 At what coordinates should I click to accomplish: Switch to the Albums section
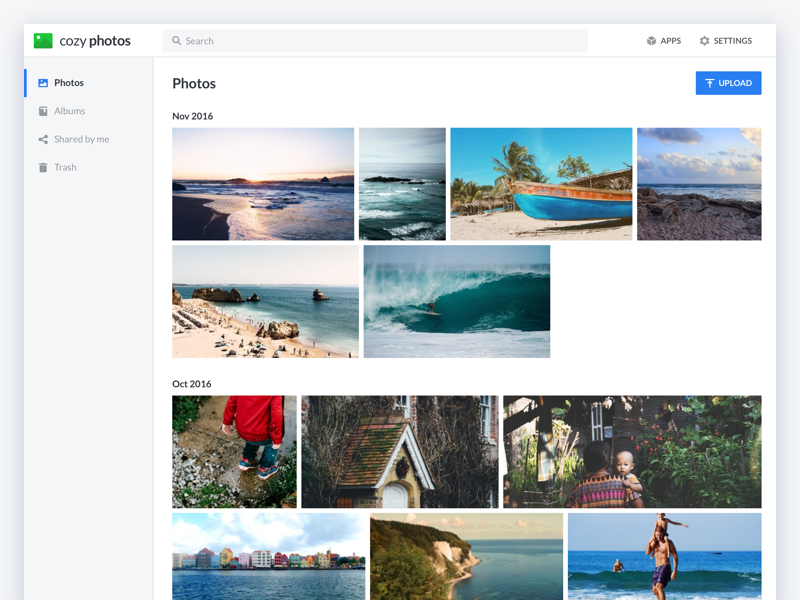pyautogui.click(x=70, y=111)
